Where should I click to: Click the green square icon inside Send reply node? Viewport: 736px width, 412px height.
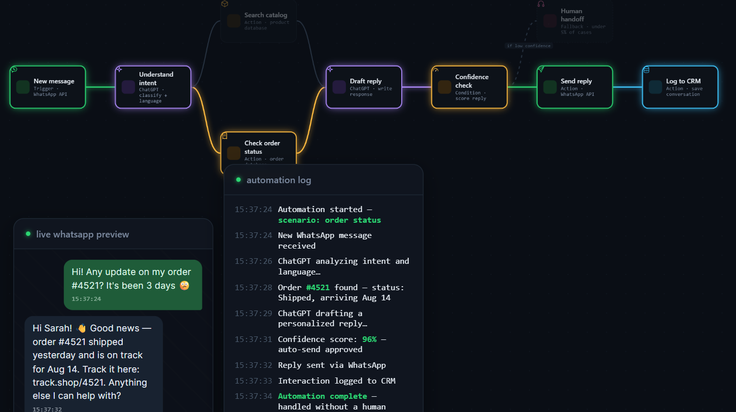tap(550, 87)
